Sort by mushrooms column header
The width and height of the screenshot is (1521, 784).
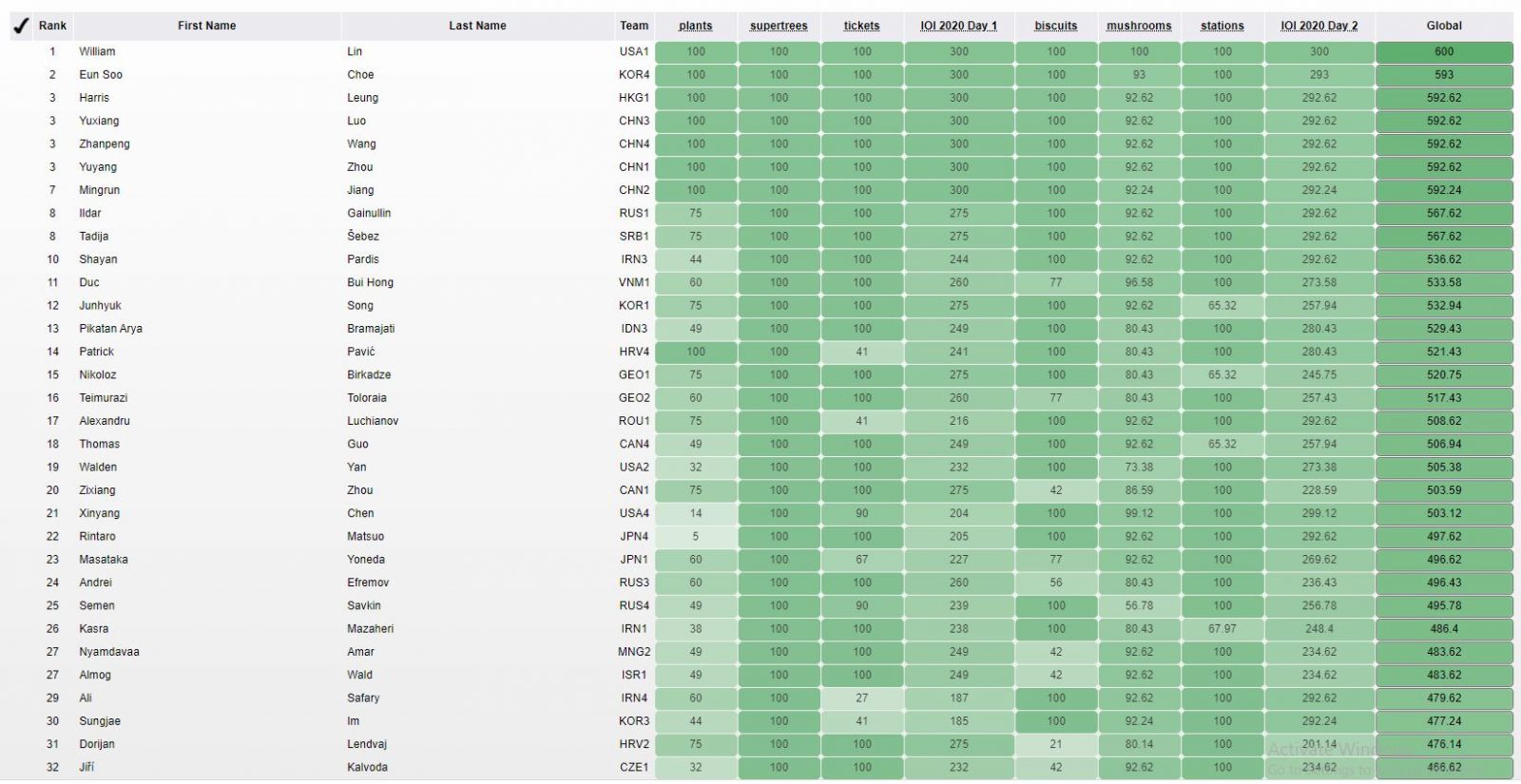pos(1139,27)
